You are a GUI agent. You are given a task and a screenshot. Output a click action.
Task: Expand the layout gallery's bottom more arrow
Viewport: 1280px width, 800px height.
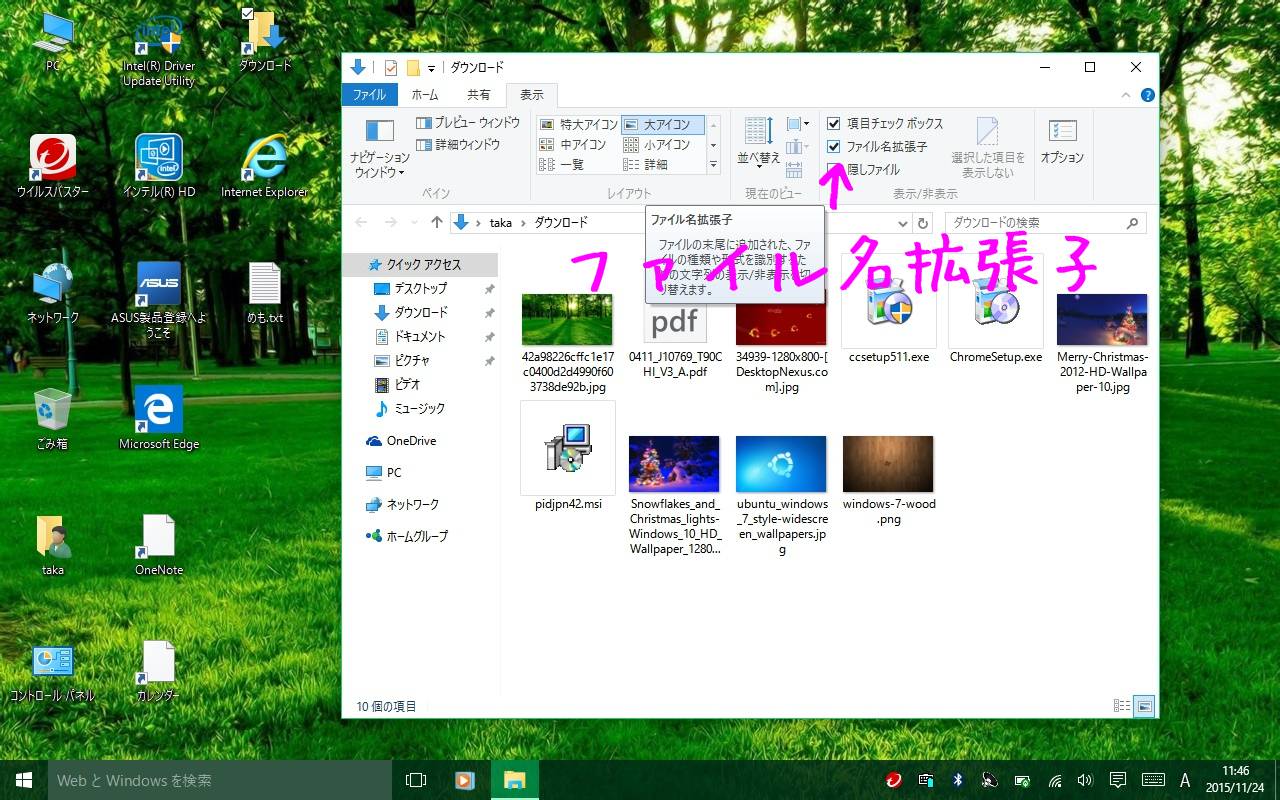click(713, 165)
